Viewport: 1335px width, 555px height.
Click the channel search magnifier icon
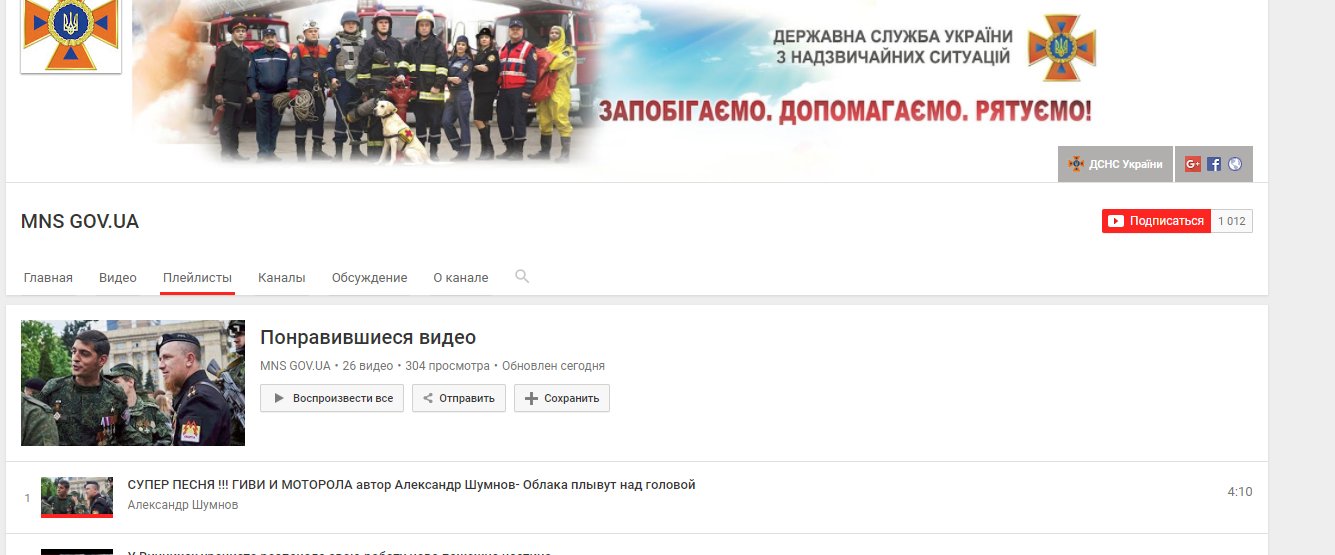point(522,277)
